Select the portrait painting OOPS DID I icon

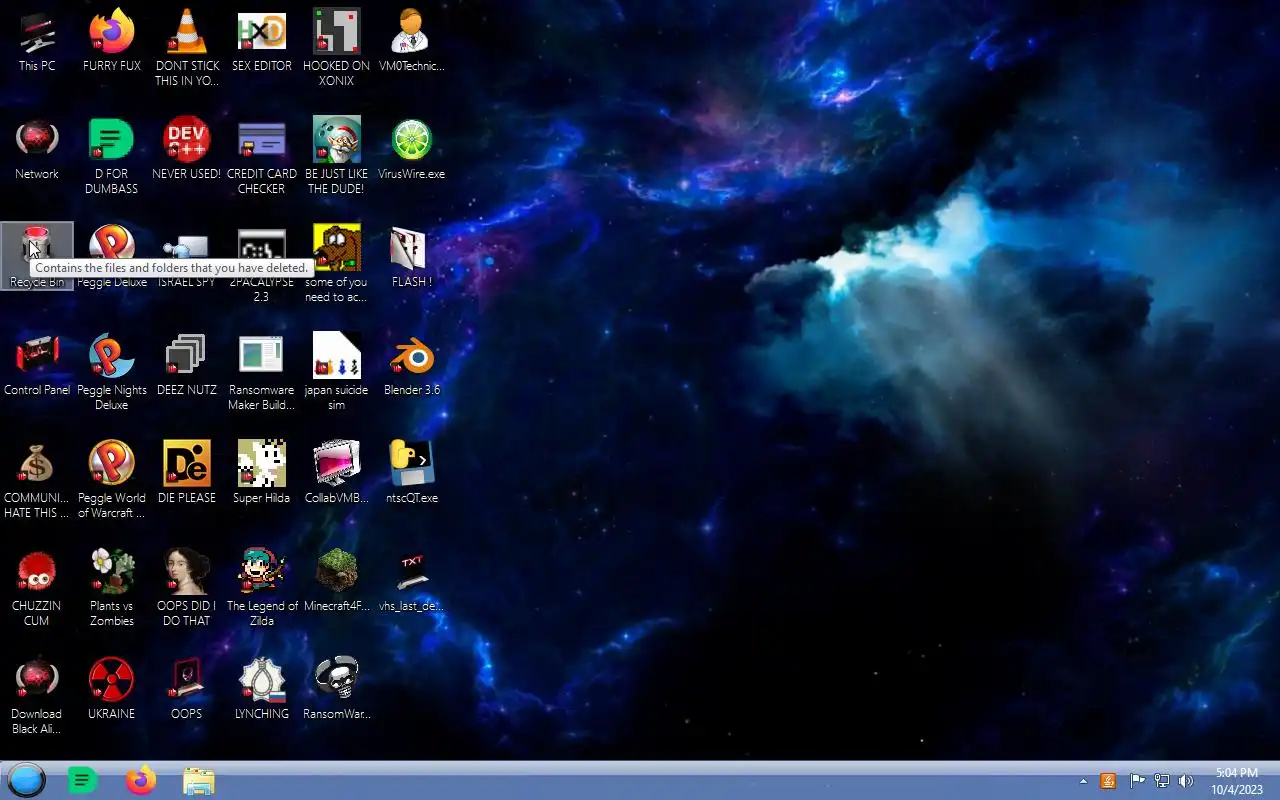(x=187, y=588)
